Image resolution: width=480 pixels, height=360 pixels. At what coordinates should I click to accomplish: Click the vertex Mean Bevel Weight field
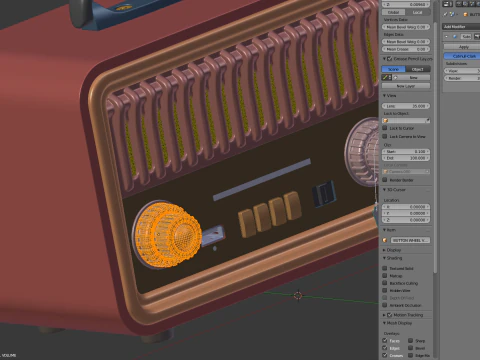pos(406,27)
